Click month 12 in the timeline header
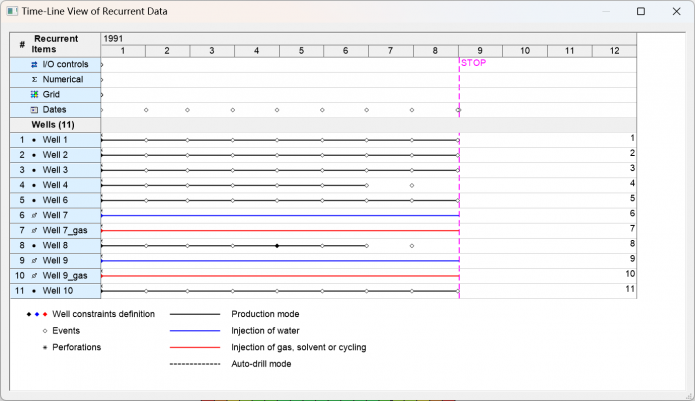 click(x=613, y=50)
